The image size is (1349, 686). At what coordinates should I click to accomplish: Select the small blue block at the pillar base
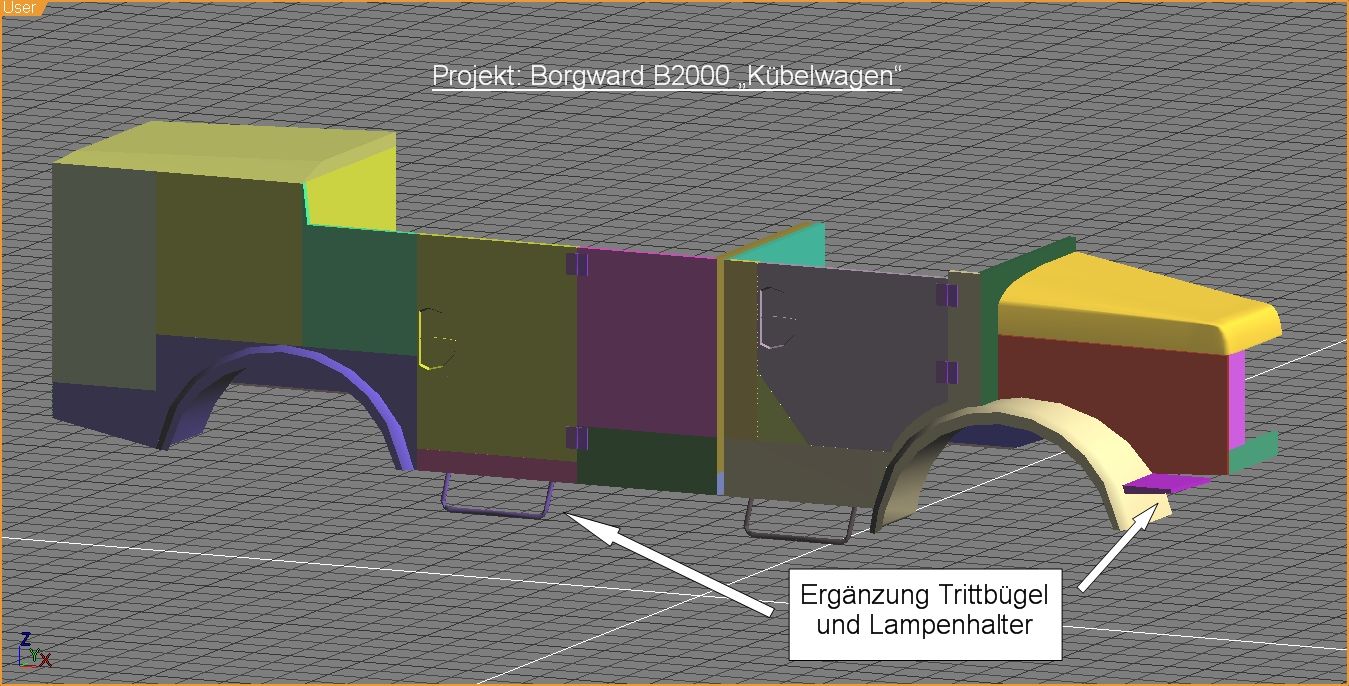click(720, 483)
